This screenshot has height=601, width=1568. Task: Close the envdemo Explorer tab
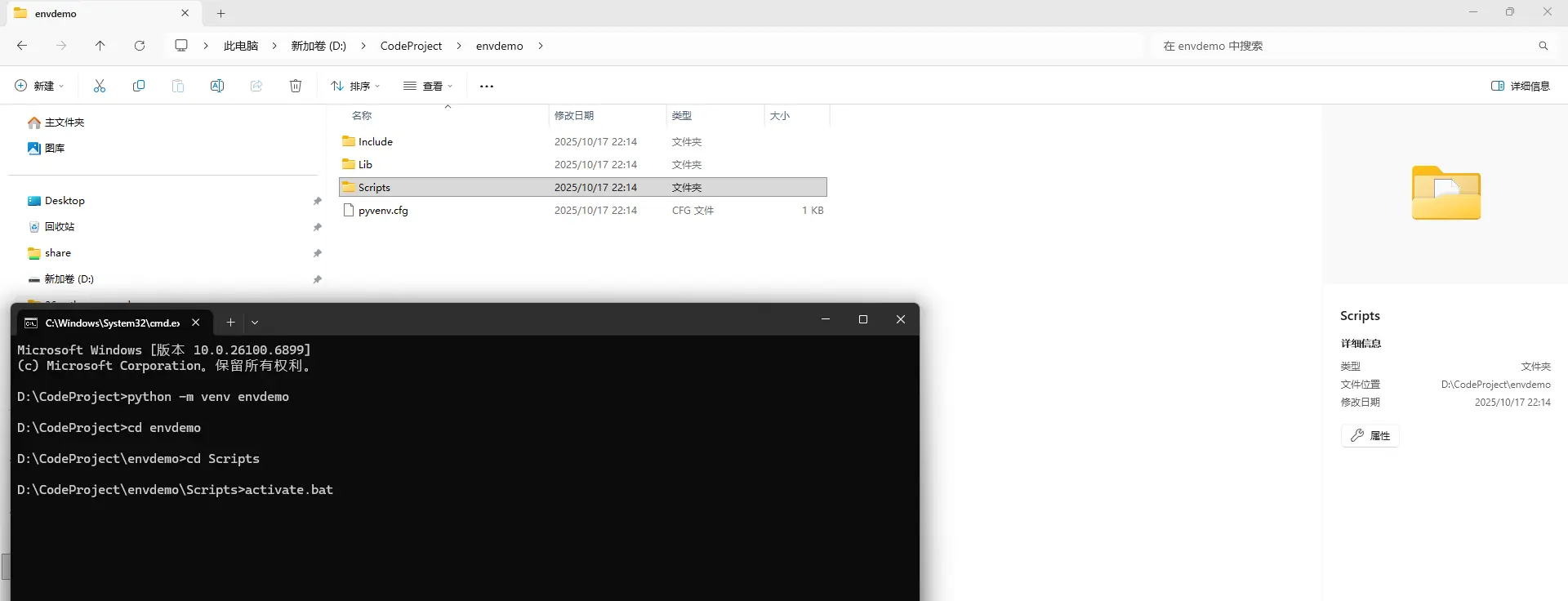click(185, 13)
